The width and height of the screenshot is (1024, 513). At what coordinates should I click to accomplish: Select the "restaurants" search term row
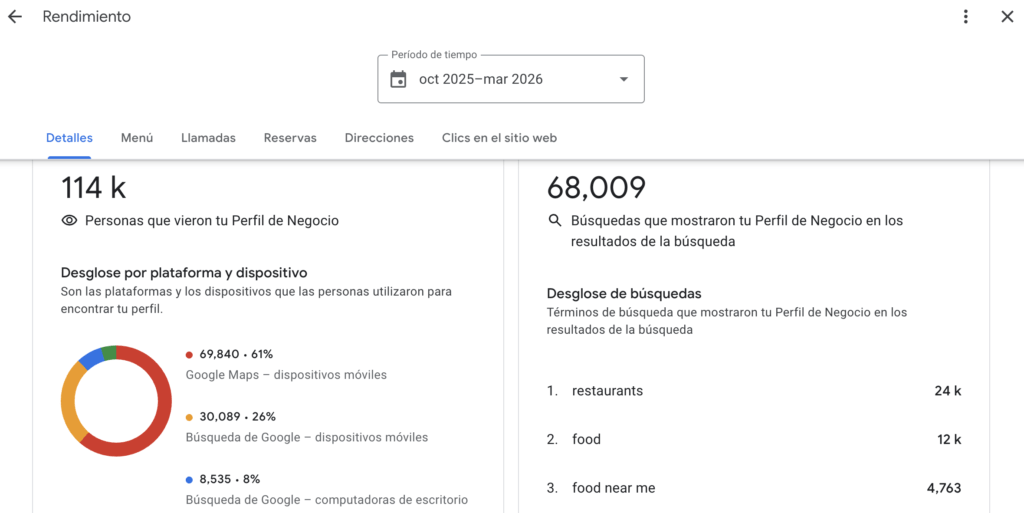point(753,391)
